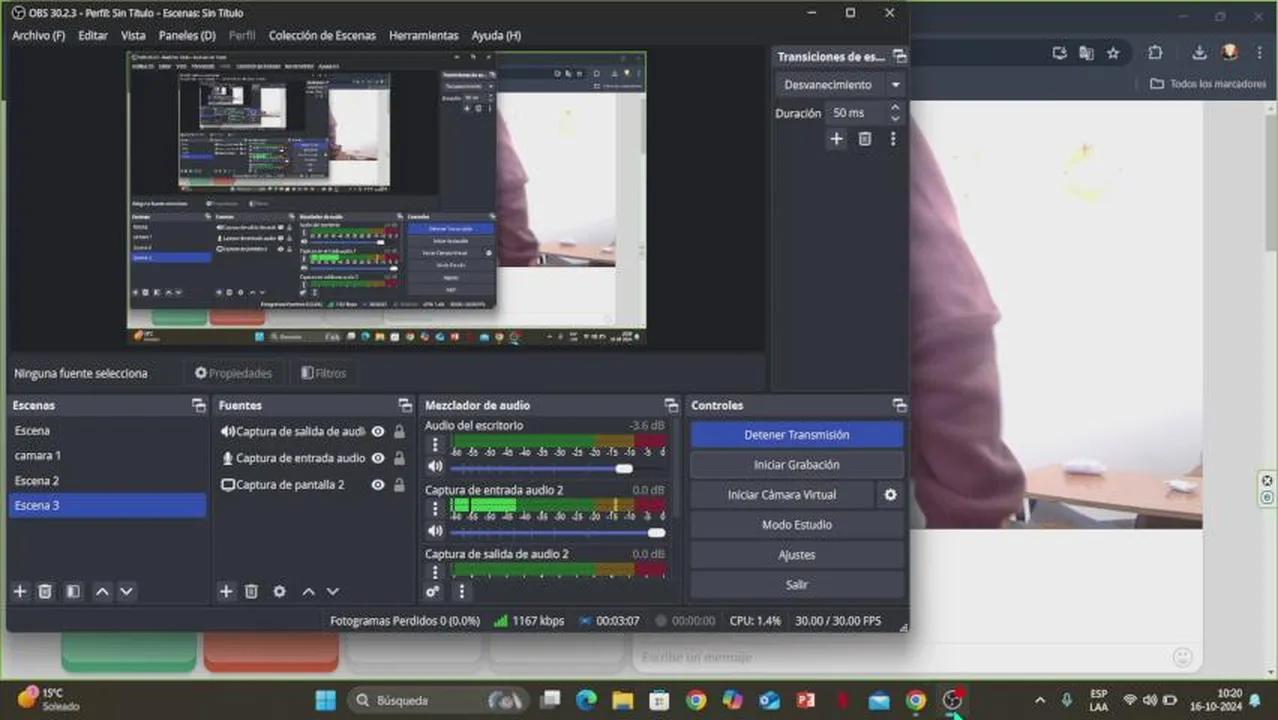Move source down in Fuentes panel
Viewport: 1278px width, 720px height.
tap(333, 591)
